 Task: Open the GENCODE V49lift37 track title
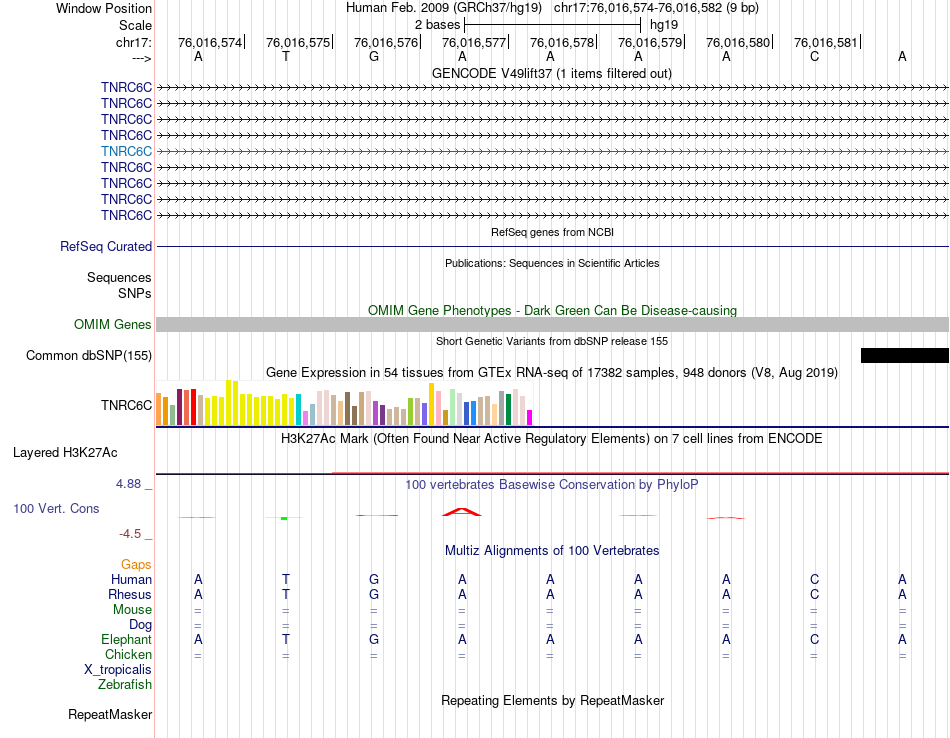point(551,73)
